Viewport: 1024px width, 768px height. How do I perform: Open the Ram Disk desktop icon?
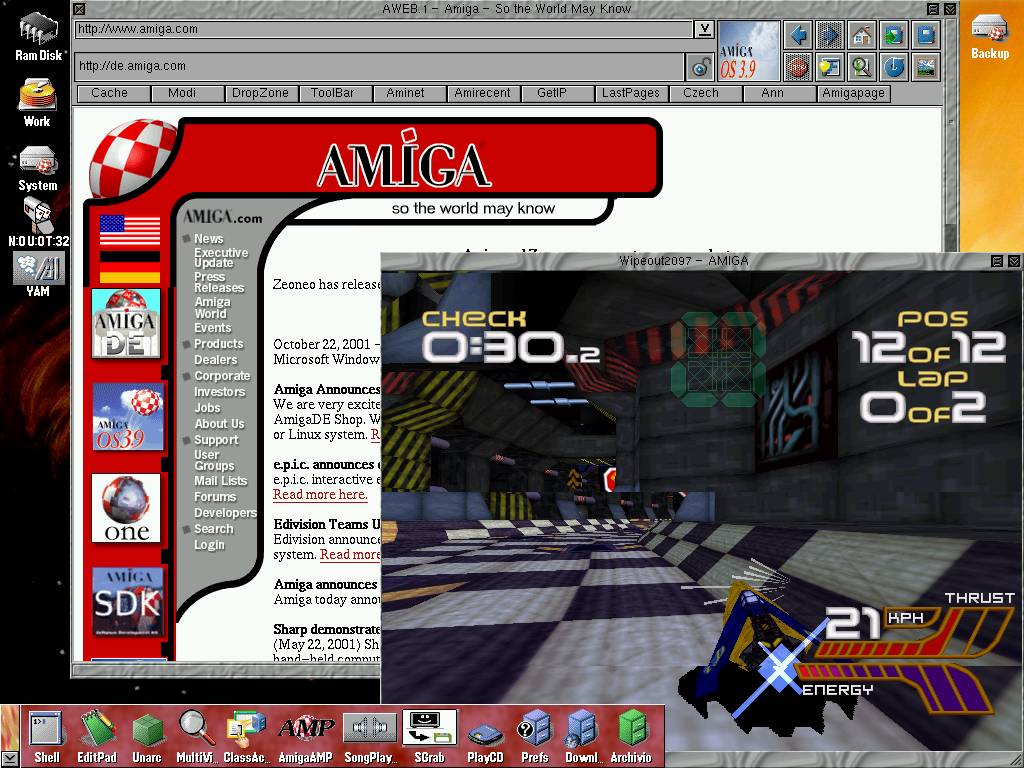[39, 36]
